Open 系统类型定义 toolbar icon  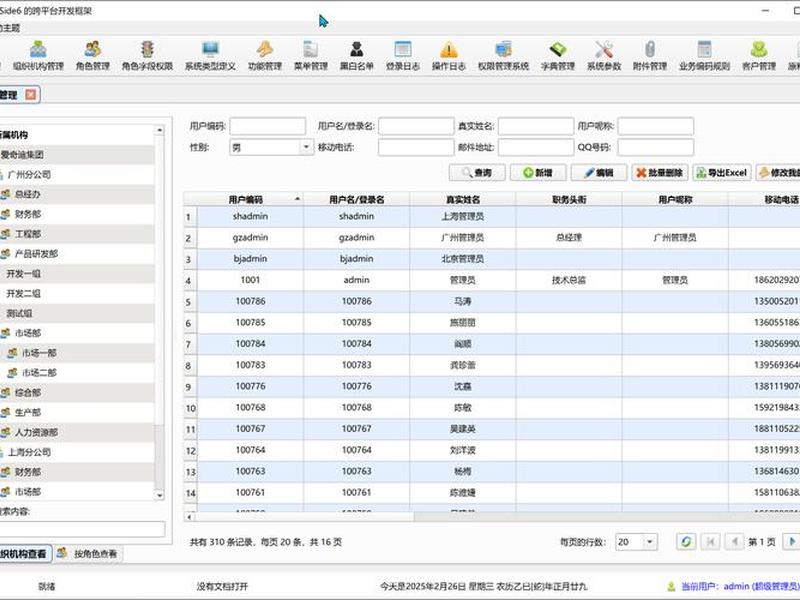[x=210, y=56]
